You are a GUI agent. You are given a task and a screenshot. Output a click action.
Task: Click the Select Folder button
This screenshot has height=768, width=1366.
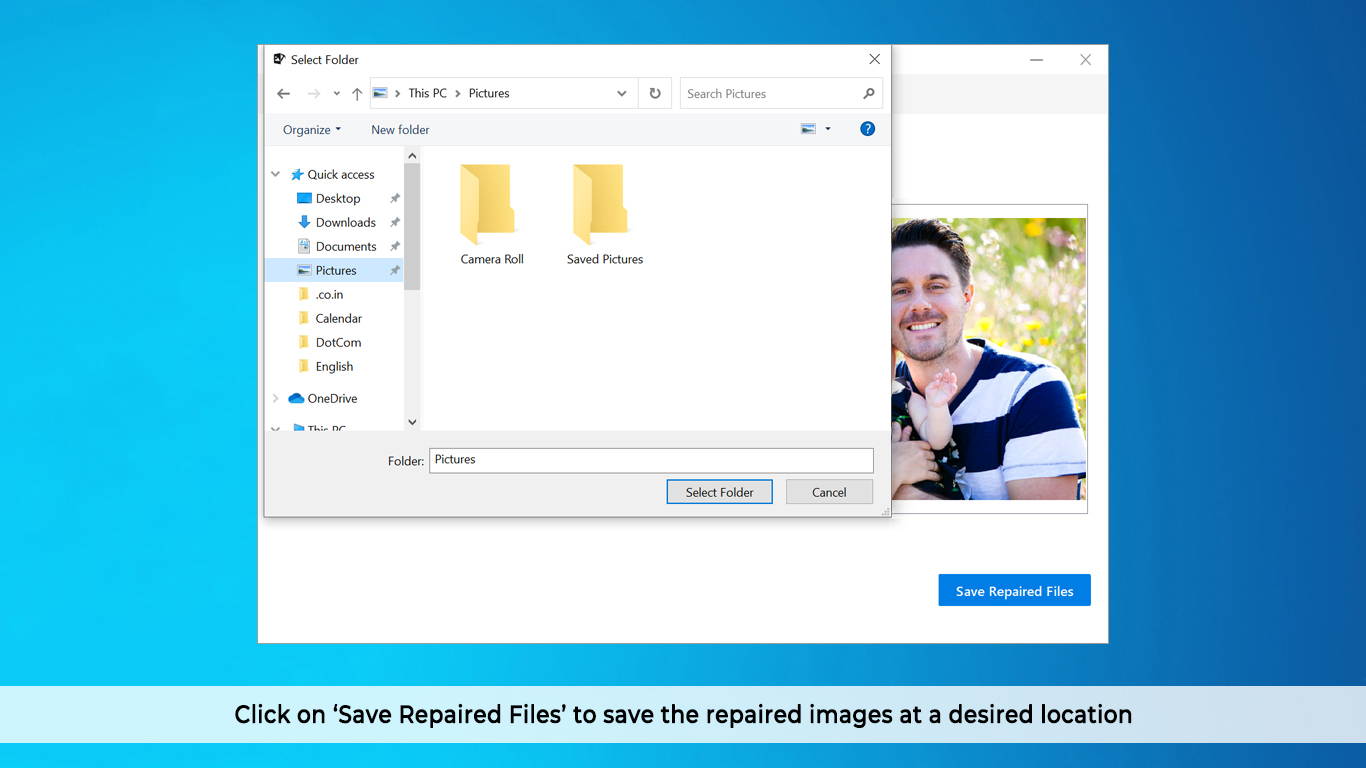719,492
